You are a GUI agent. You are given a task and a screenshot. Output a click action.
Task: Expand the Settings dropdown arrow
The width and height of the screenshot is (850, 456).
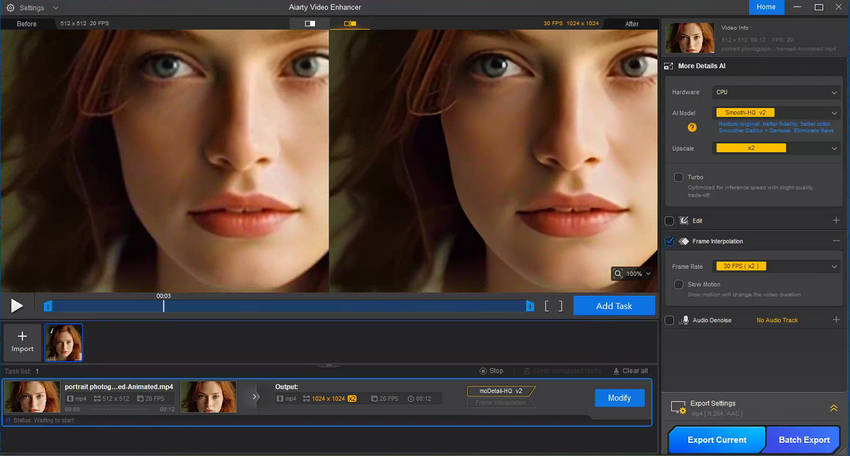[55, 8]
